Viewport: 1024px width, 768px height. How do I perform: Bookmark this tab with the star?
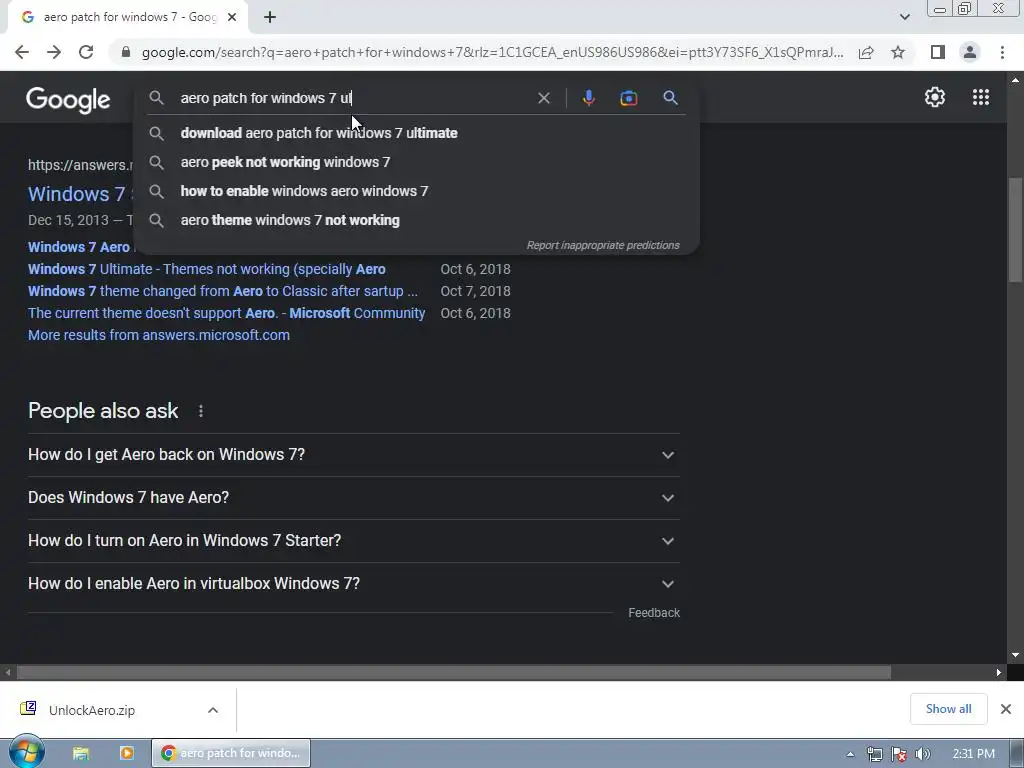[x=898, y=52]
